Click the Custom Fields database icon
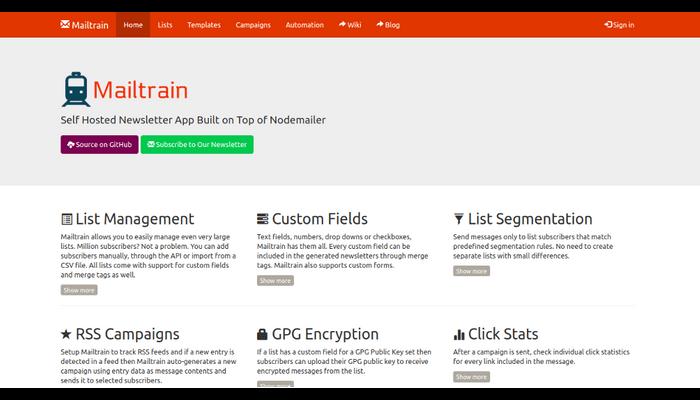The image size is (700, 400). coord(262,219)
